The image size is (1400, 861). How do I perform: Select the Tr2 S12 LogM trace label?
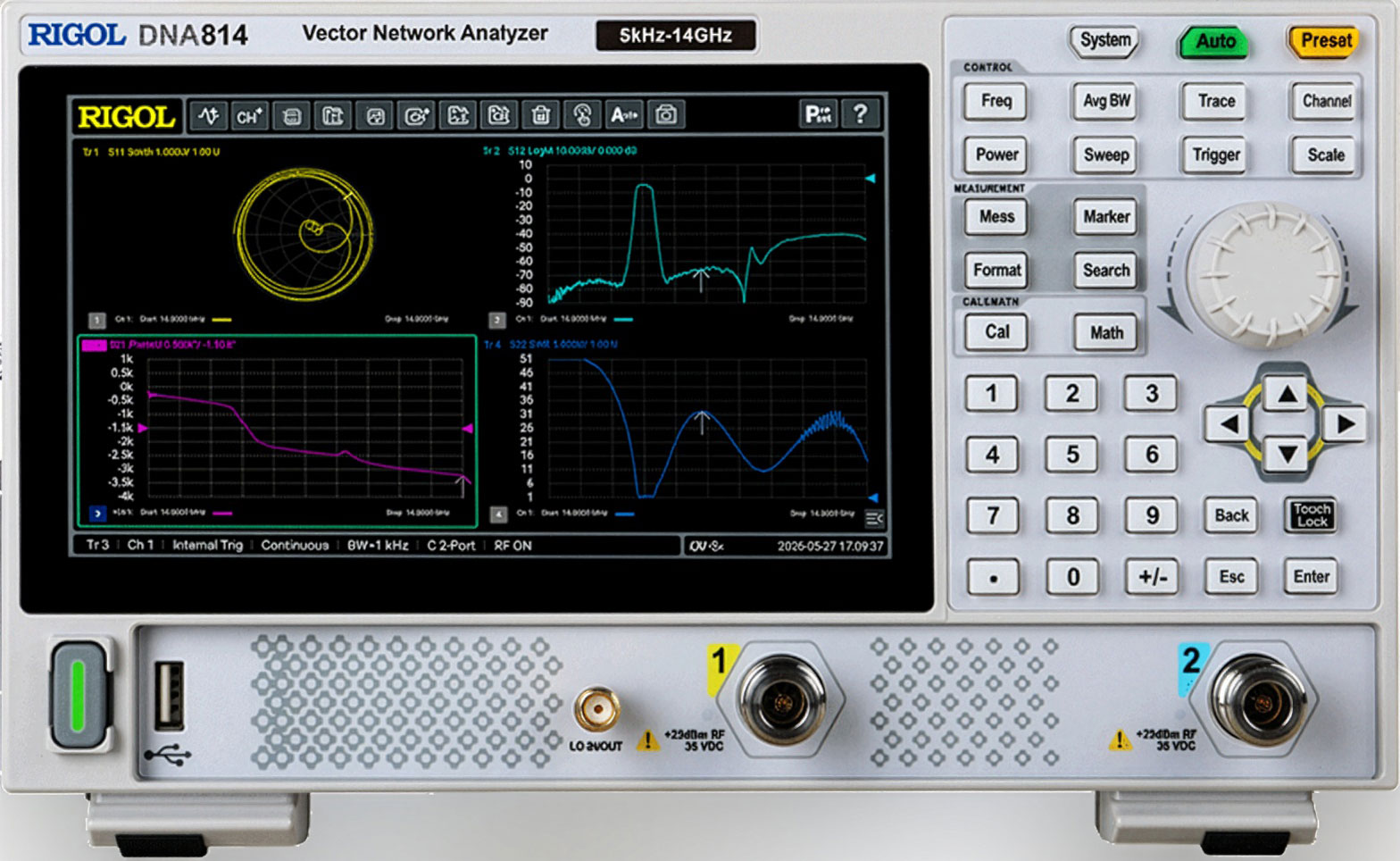click(560, 151)
